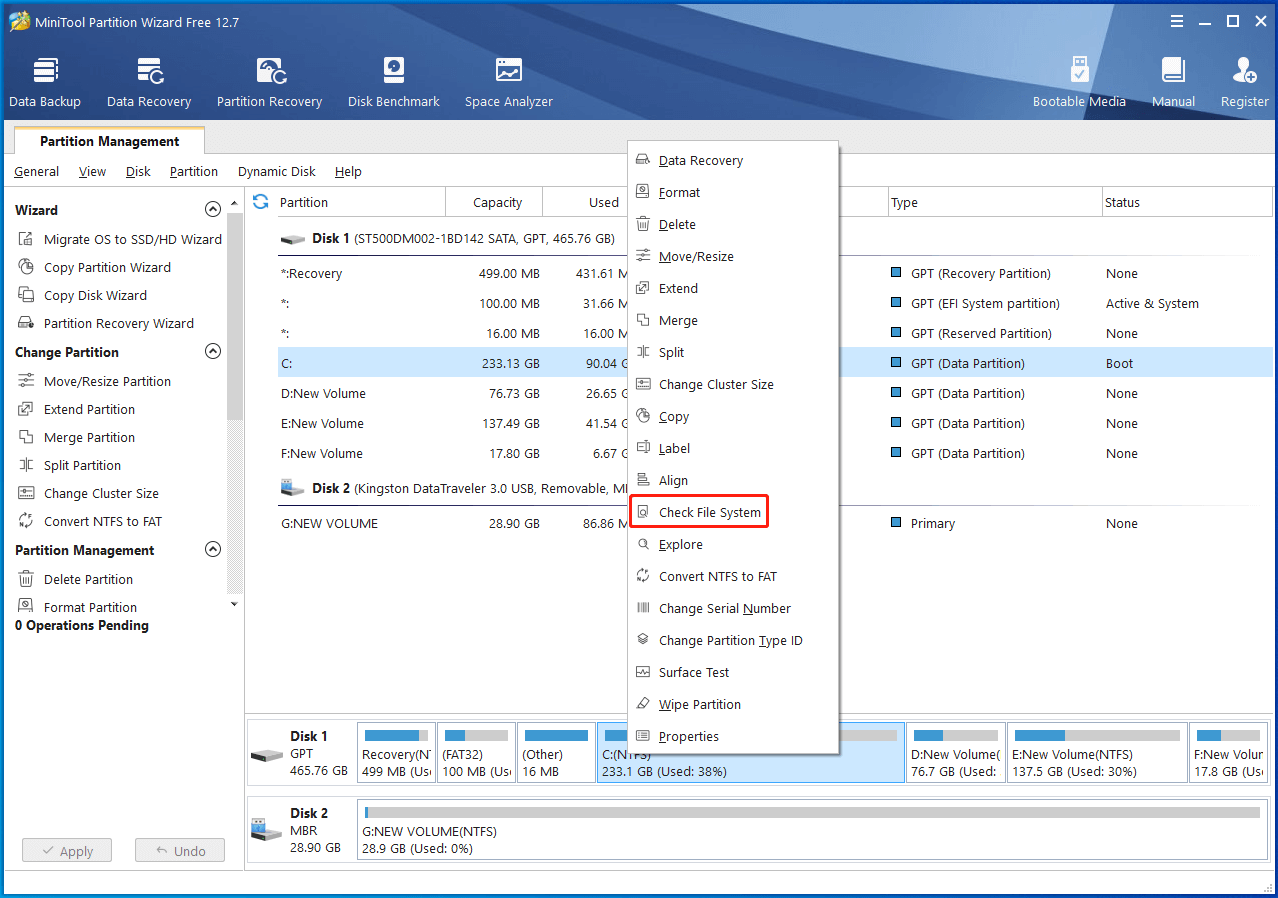1278x898 pixels.
Task: Open the Space Analyzer tool
Action: tap(509, 82)
